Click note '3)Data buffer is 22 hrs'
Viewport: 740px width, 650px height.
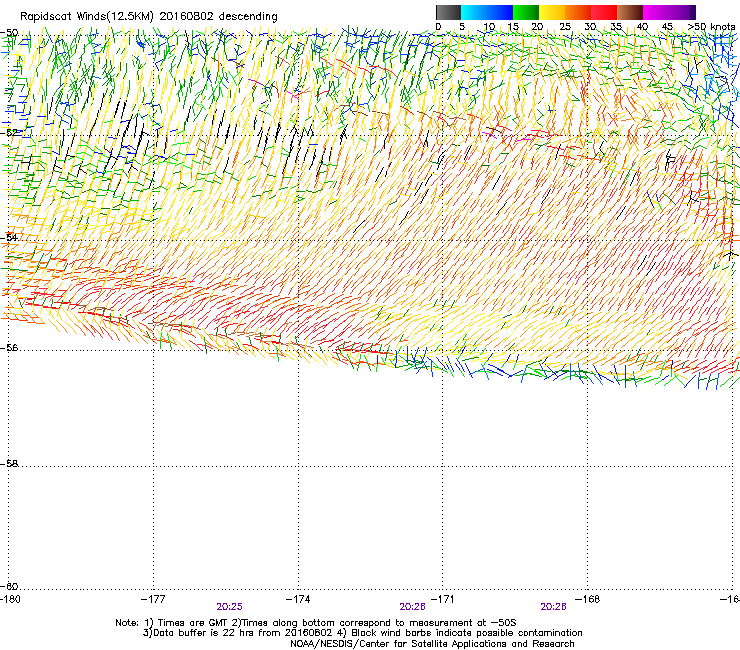(x=198, y=633)
